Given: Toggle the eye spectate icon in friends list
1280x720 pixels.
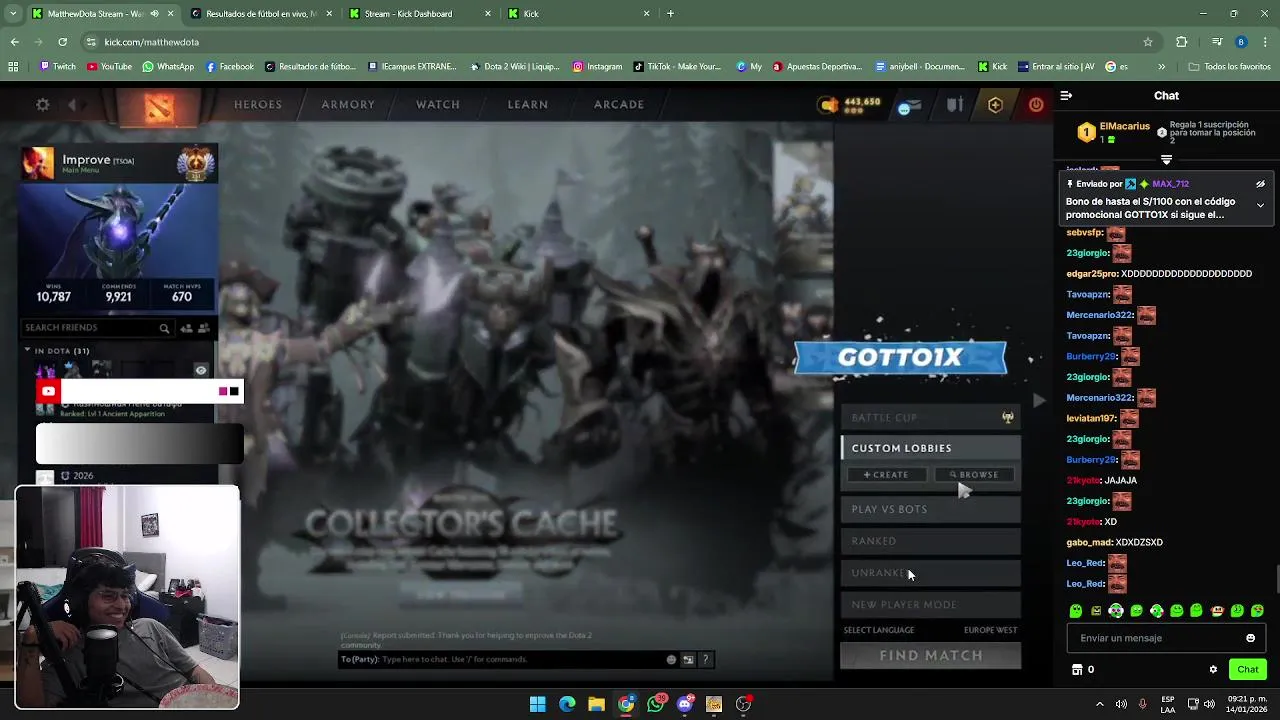Looking at the screenshot, I should point(201,370).
